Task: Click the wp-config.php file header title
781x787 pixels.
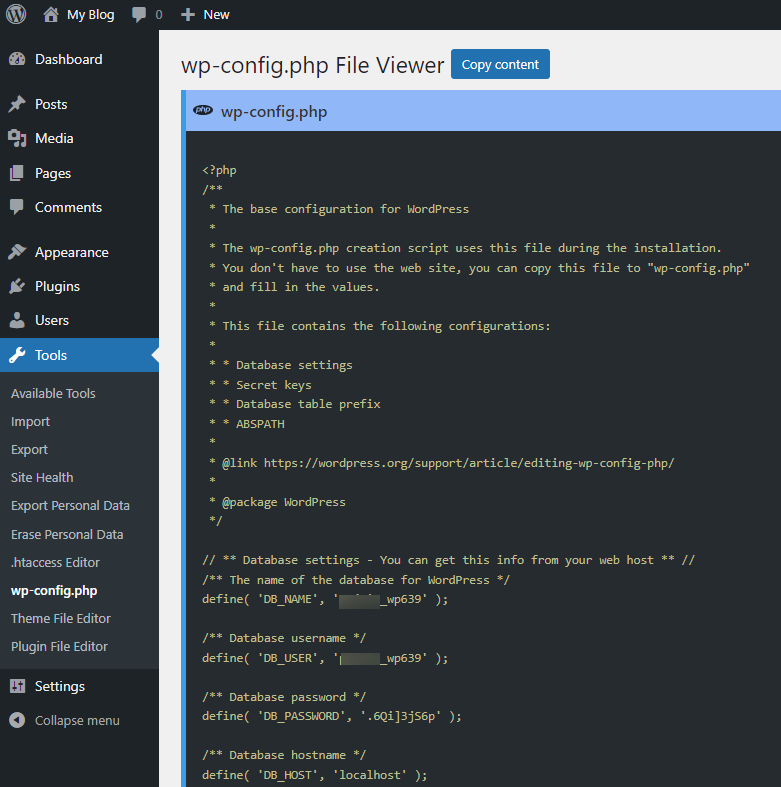Action: 274,111
